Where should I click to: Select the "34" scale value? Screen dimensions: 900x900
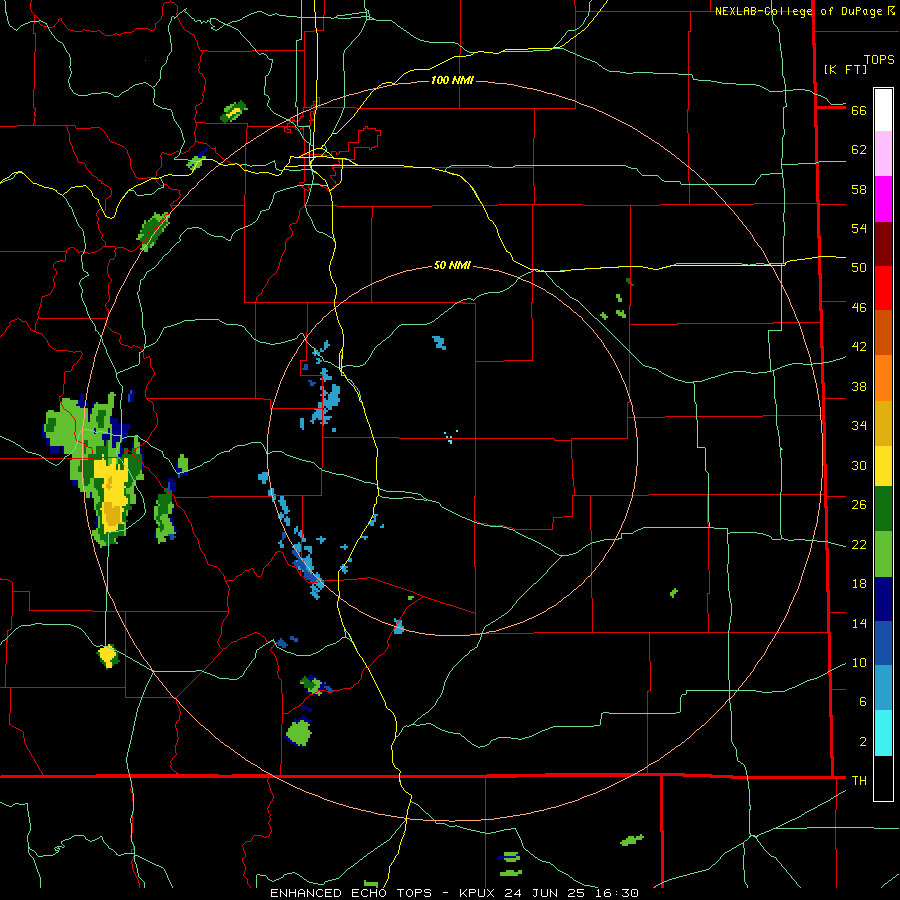tap(859, 426)
